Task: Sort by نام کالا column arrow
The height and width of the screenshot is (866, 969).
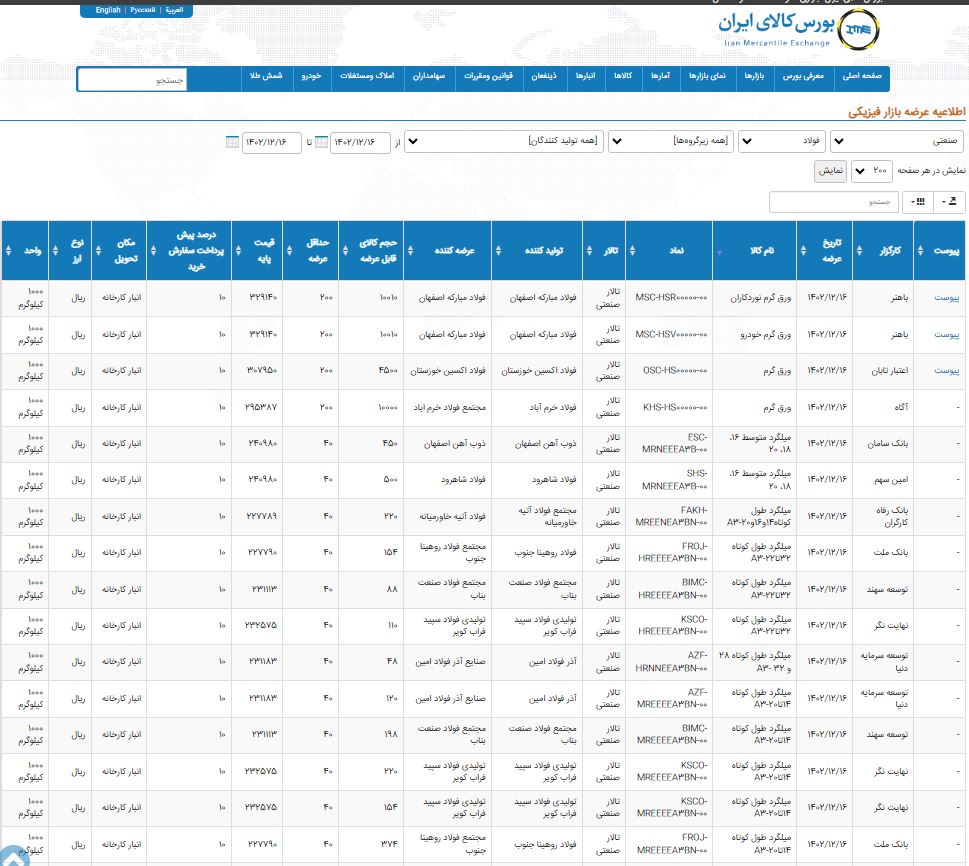Action: (719, 252)
